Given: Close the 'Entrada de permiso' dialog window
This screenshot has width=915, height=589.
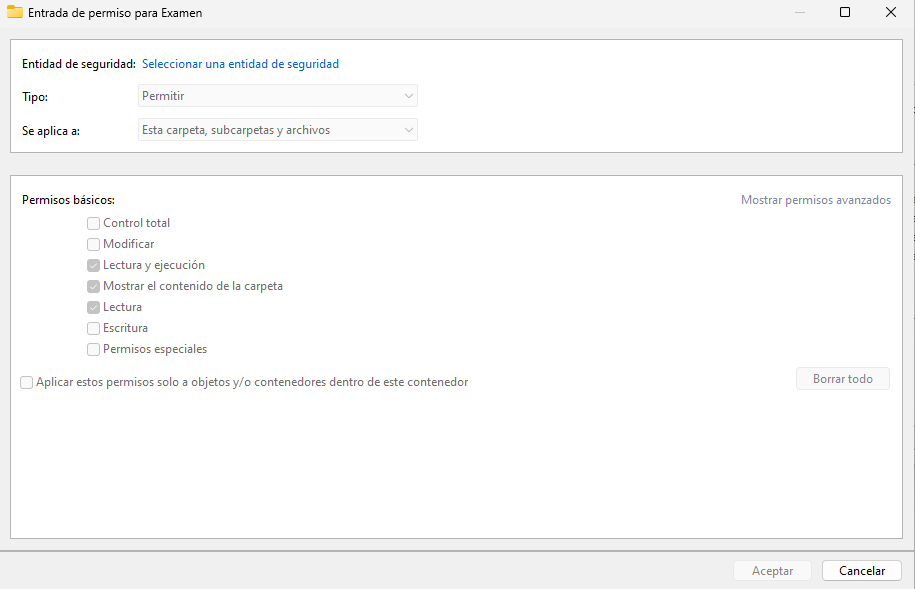Looking at the screenshot, I should click(890, 13).
